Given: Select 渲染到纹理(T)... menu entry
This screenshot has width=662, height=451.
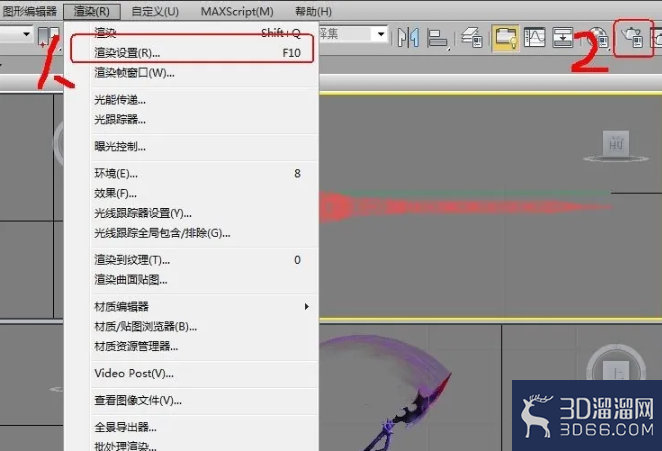Looking at the screenshot, I should (197, 260).
